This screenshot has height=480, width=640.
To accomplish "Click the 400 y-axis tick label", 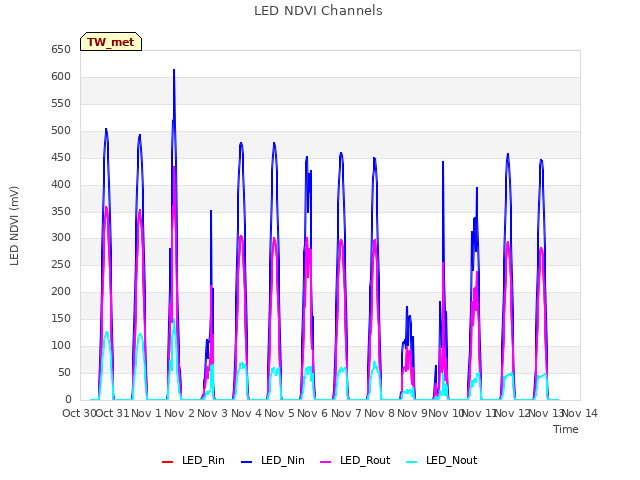I will pos(61,184).
